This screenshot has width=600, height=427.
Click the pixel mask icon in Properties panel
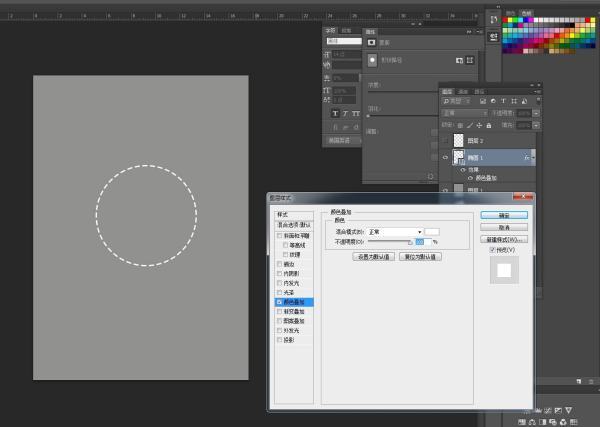point(459,60)
